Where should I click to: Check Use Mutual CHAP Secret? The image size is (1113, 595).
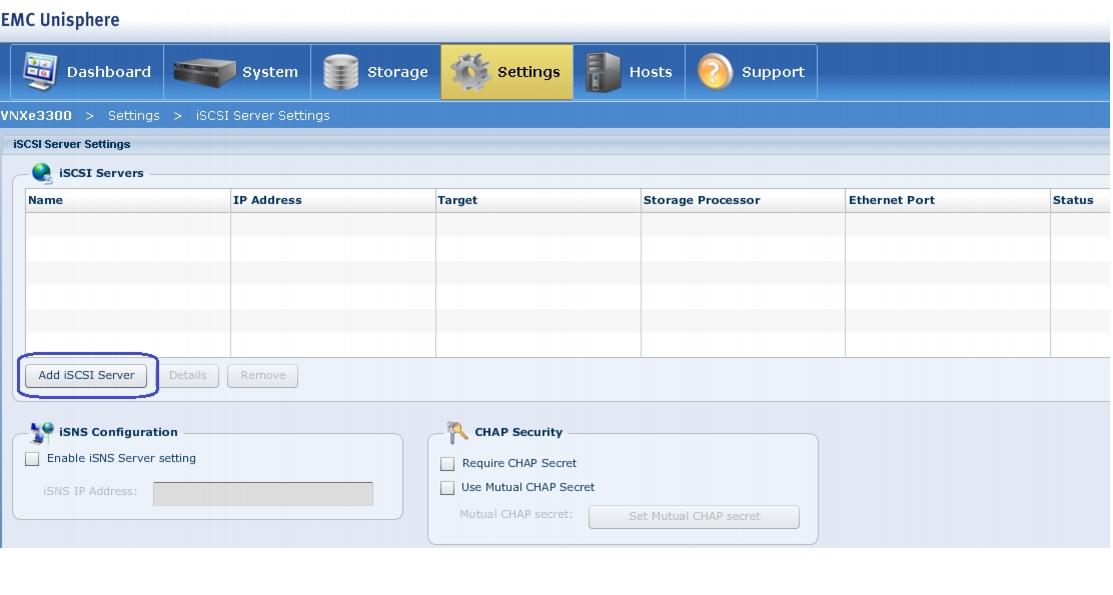[x=447, y=488]
